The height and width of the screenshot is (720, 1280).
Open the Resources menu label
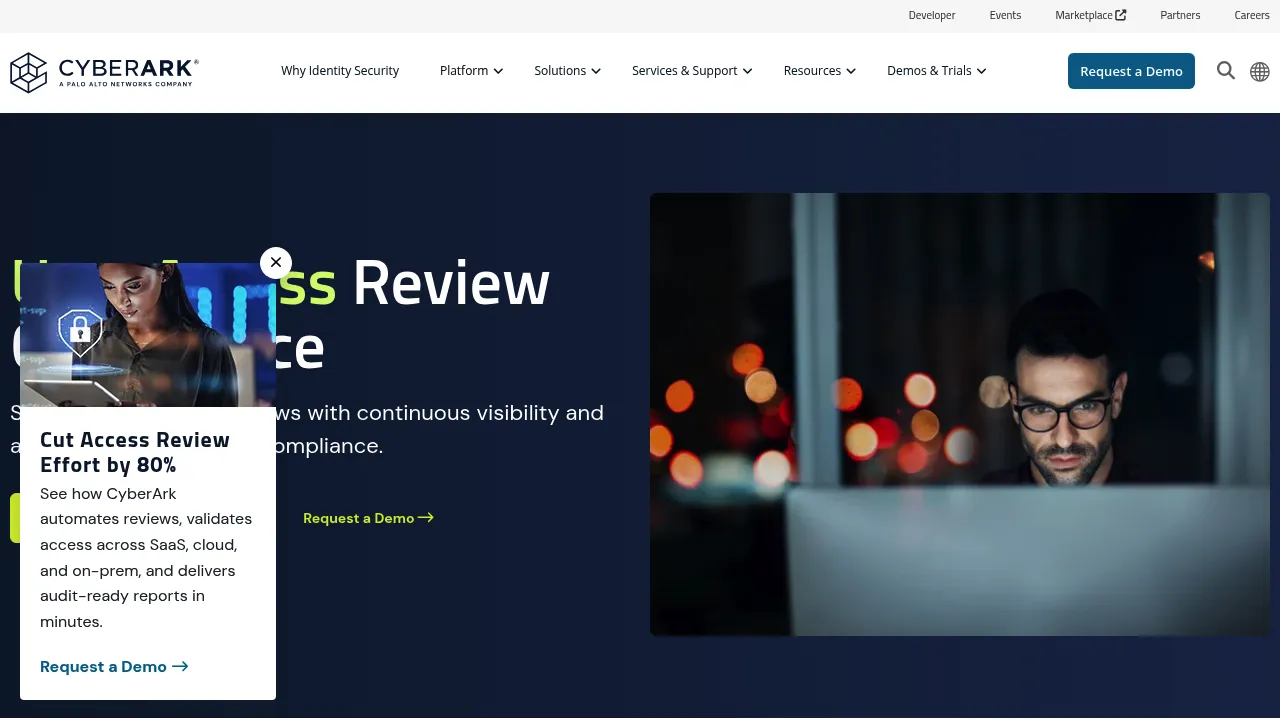point(812,71)
